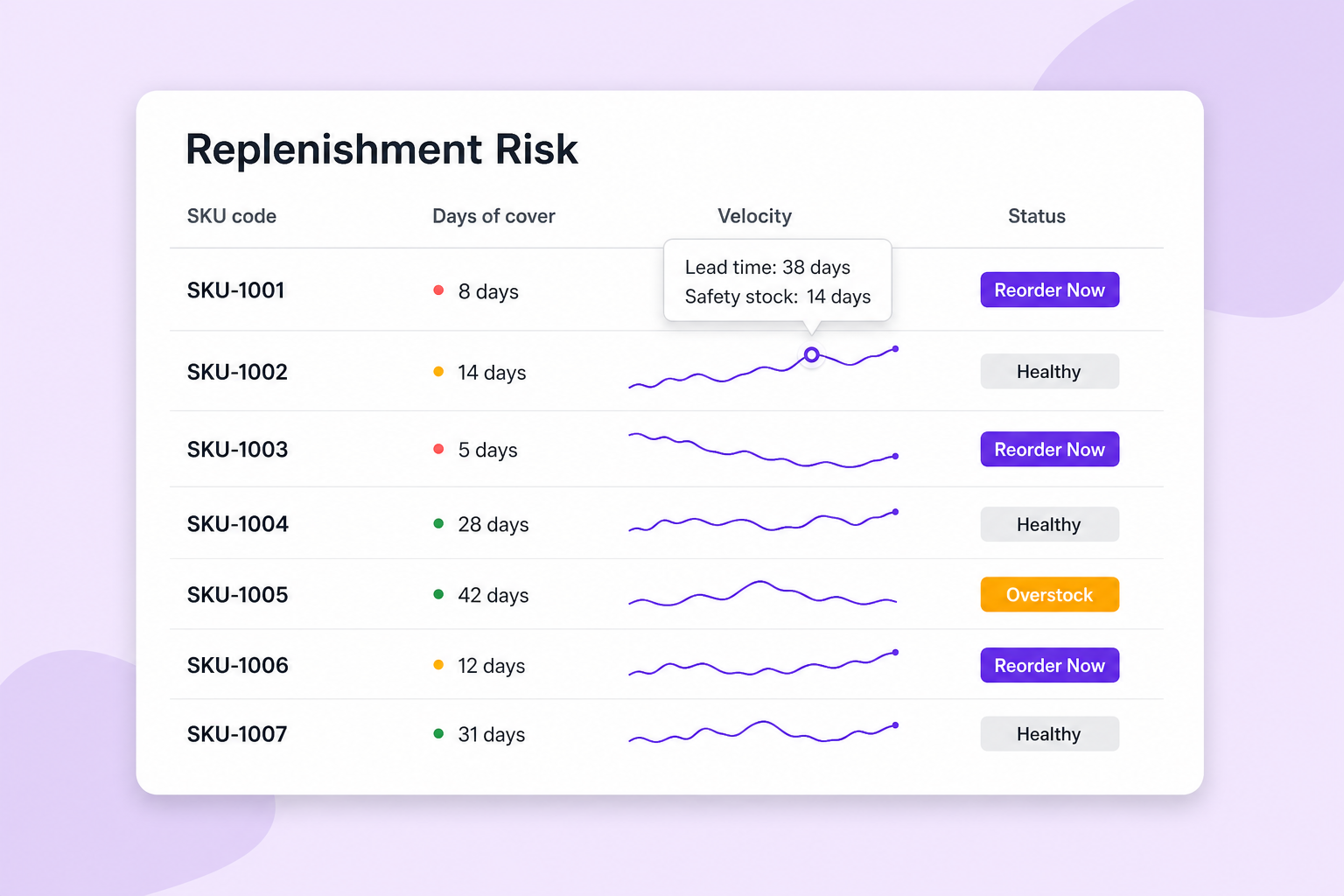Screen dimensions: 1344x896
Task: Click the 5 days cover value
Action: click(x=487, y=450)
